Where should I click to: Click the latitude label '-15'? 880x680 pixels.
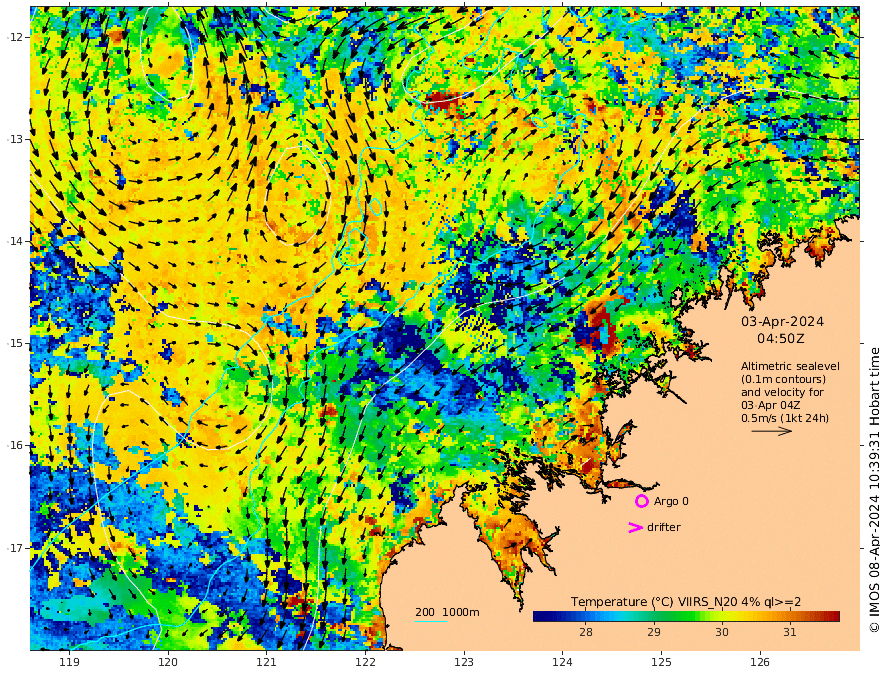(15, 343)
